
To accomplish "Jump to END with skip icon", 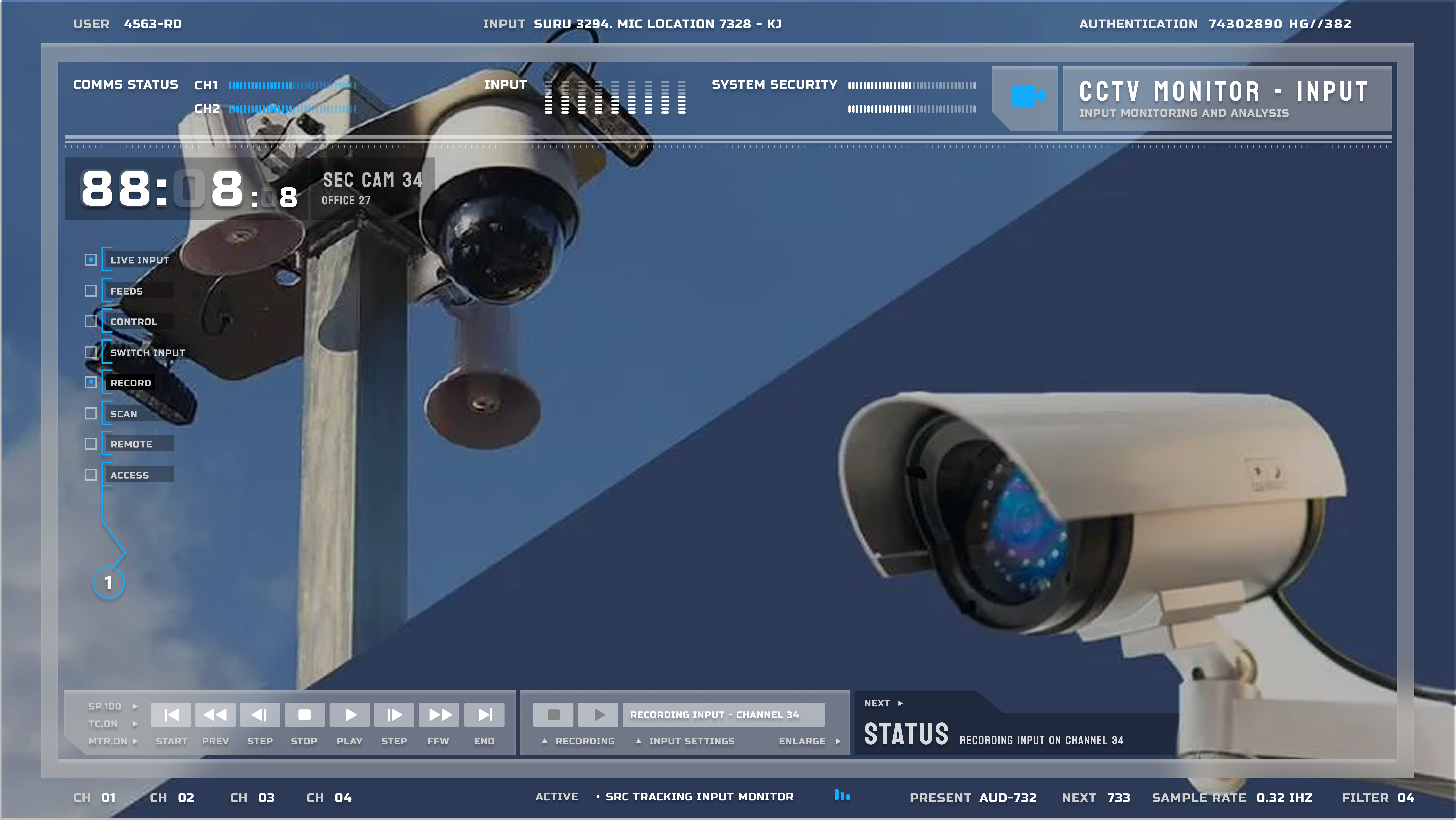I will pos(484,715).
